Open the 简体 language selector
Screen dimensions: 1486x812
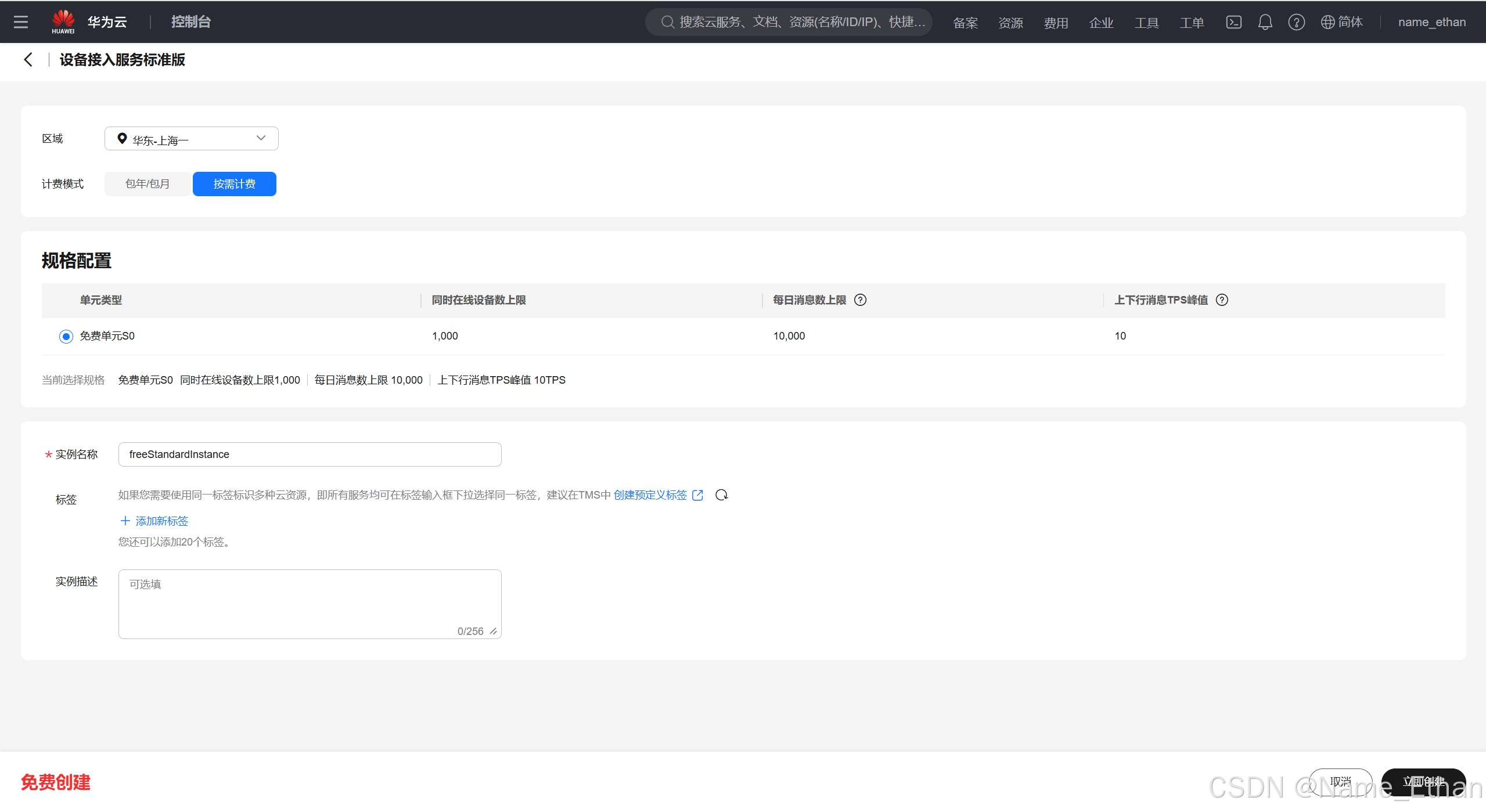click(1341, 22)
